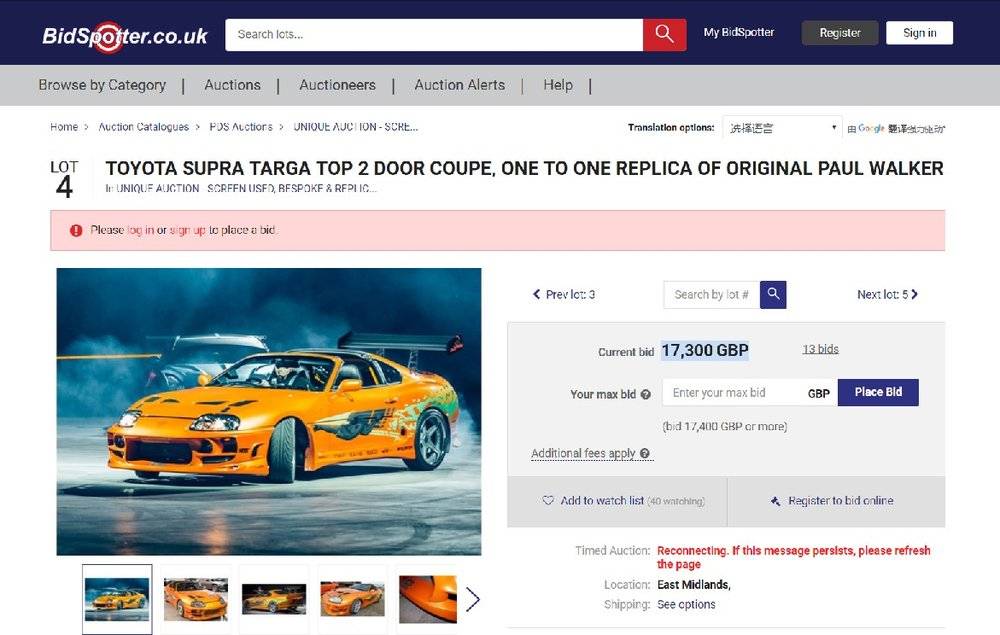Screen dimensions: 1000x635
Task: Click the Sign in button
Action: (x=920, y=33)
